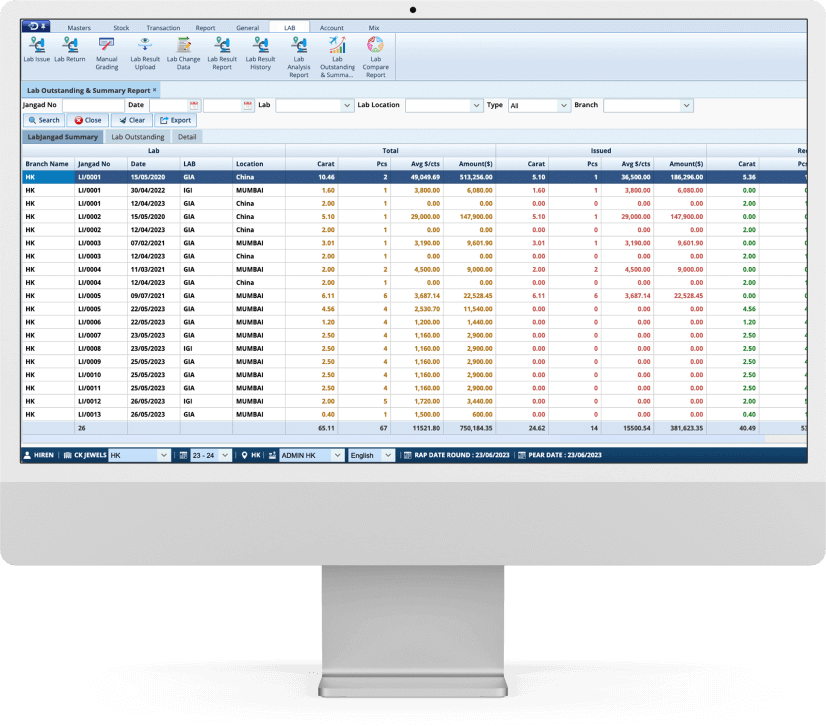Click the Search button

[43, 120]
